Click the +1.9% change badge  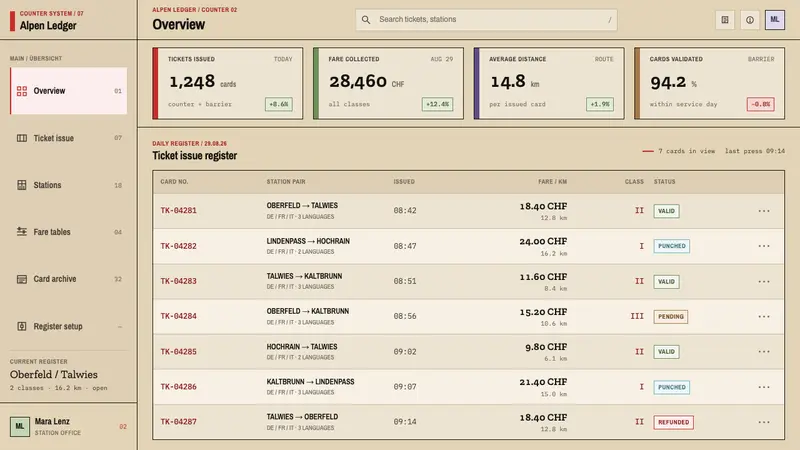[x=599, y=104]
